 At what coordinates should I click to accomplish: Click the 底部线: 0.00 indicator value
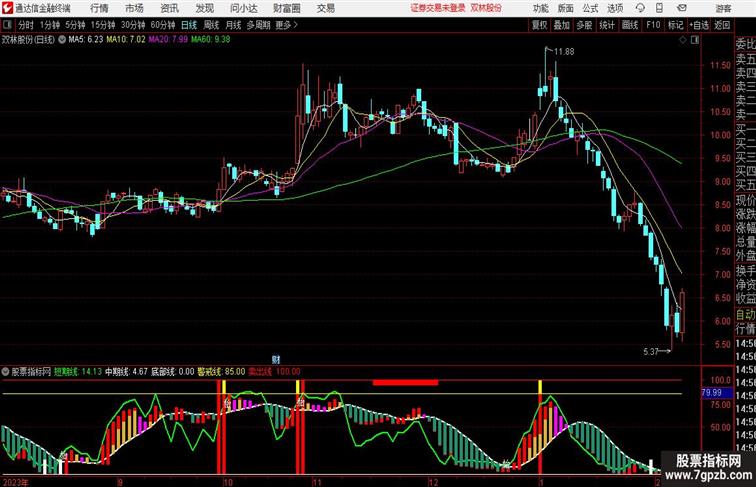172,372
